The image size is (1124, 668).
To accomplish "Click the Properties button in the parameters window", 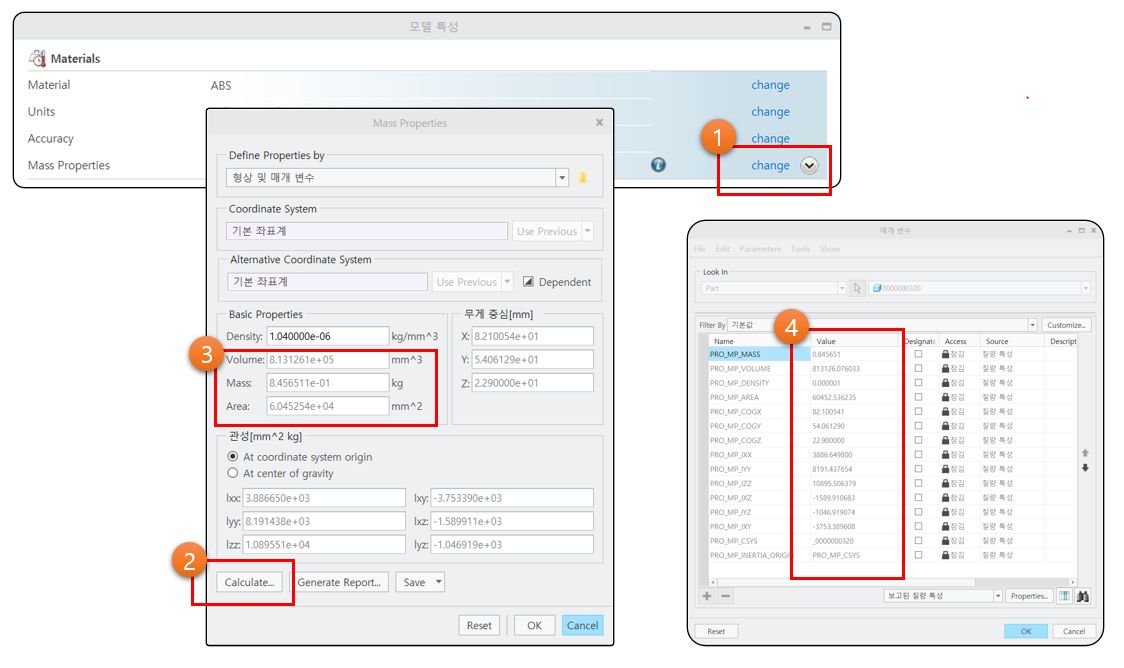I will [1029, 596].
